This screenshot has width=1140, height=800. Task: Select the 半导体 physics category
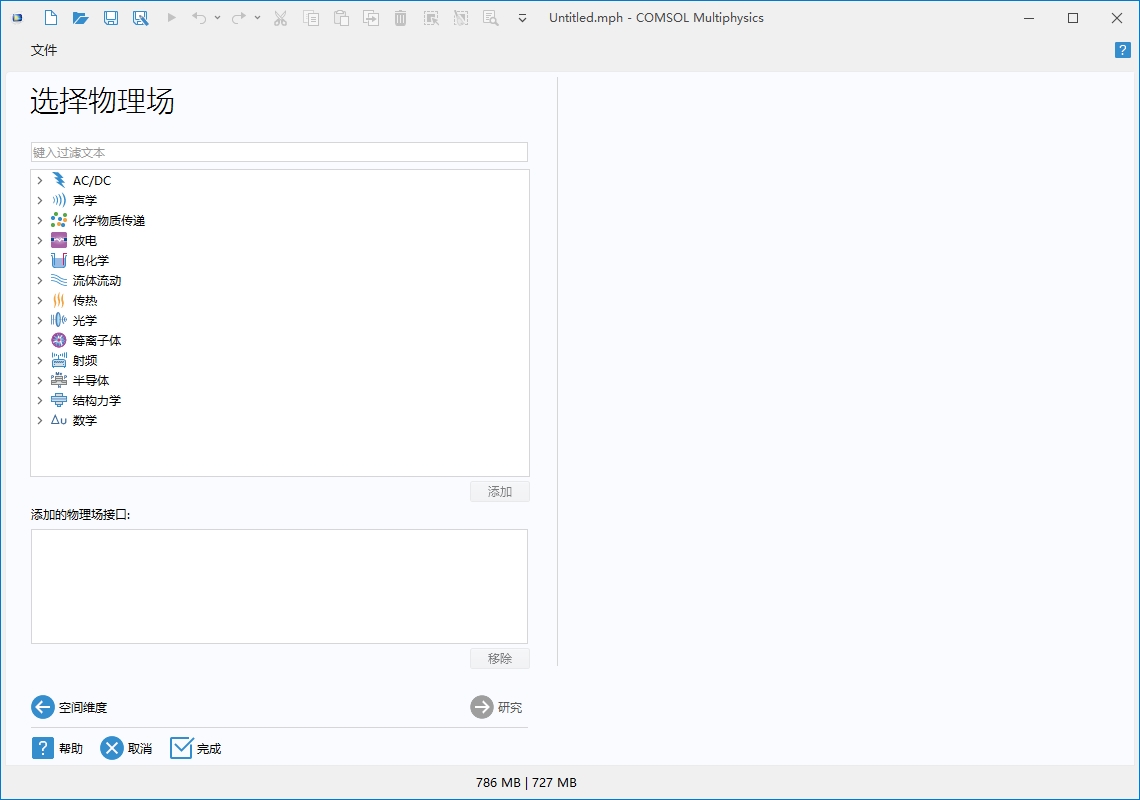[x=91, y=381]
